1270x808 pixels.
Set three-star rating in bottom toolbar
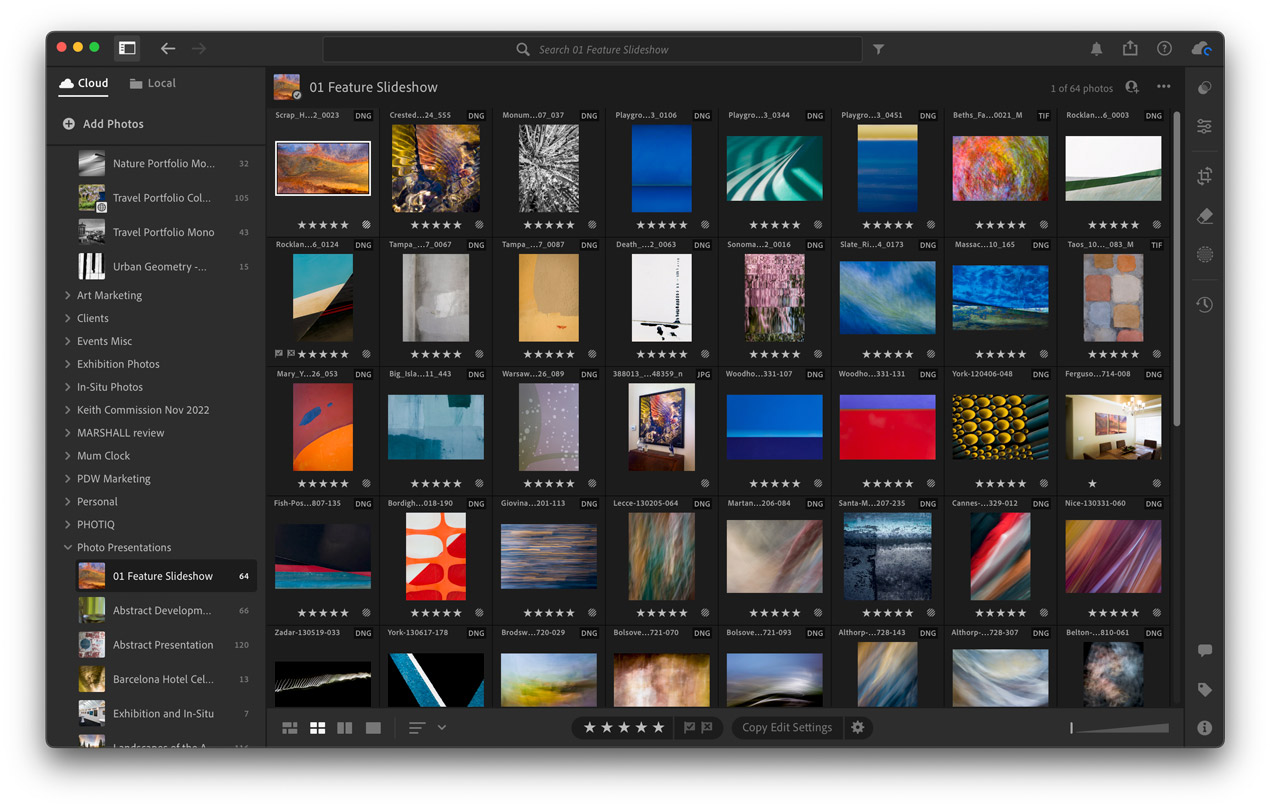click(624, 728)
